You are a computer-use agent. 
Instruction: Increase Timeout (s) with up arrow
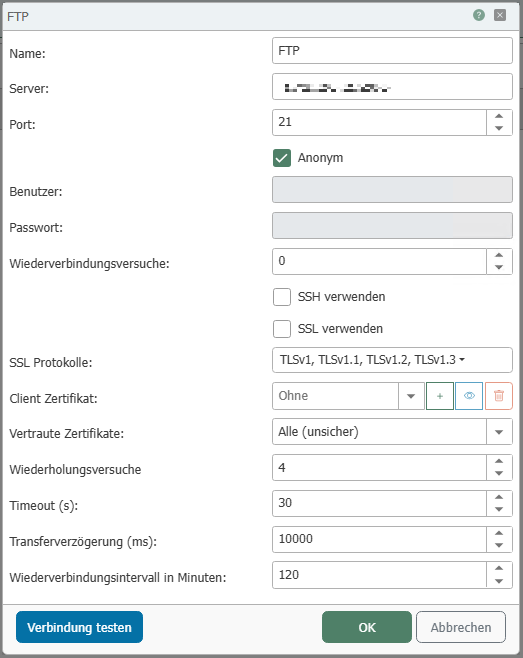click(x=499, y=497)
